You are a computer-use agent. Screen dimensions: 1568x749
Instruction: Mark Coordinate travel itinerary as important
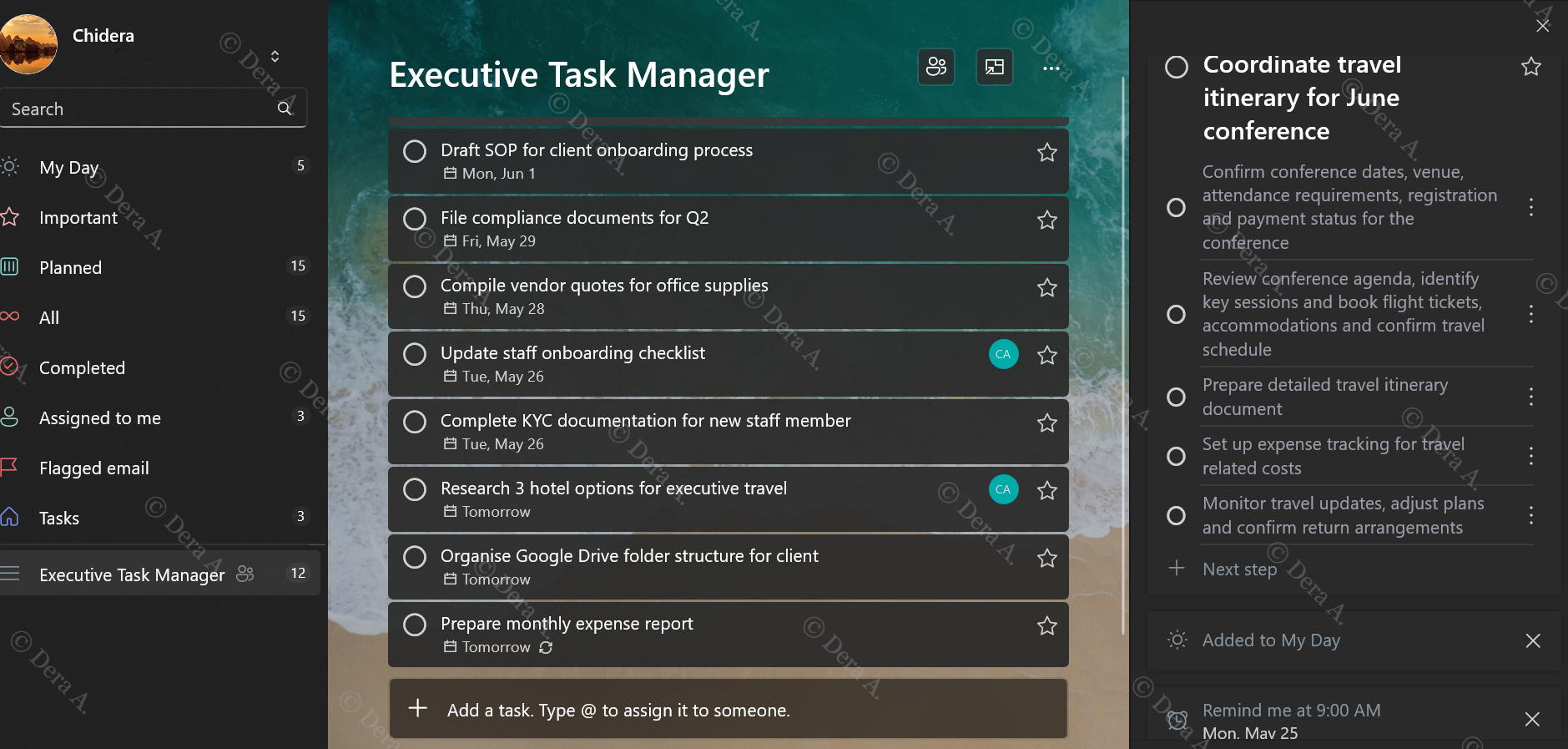1530,67
